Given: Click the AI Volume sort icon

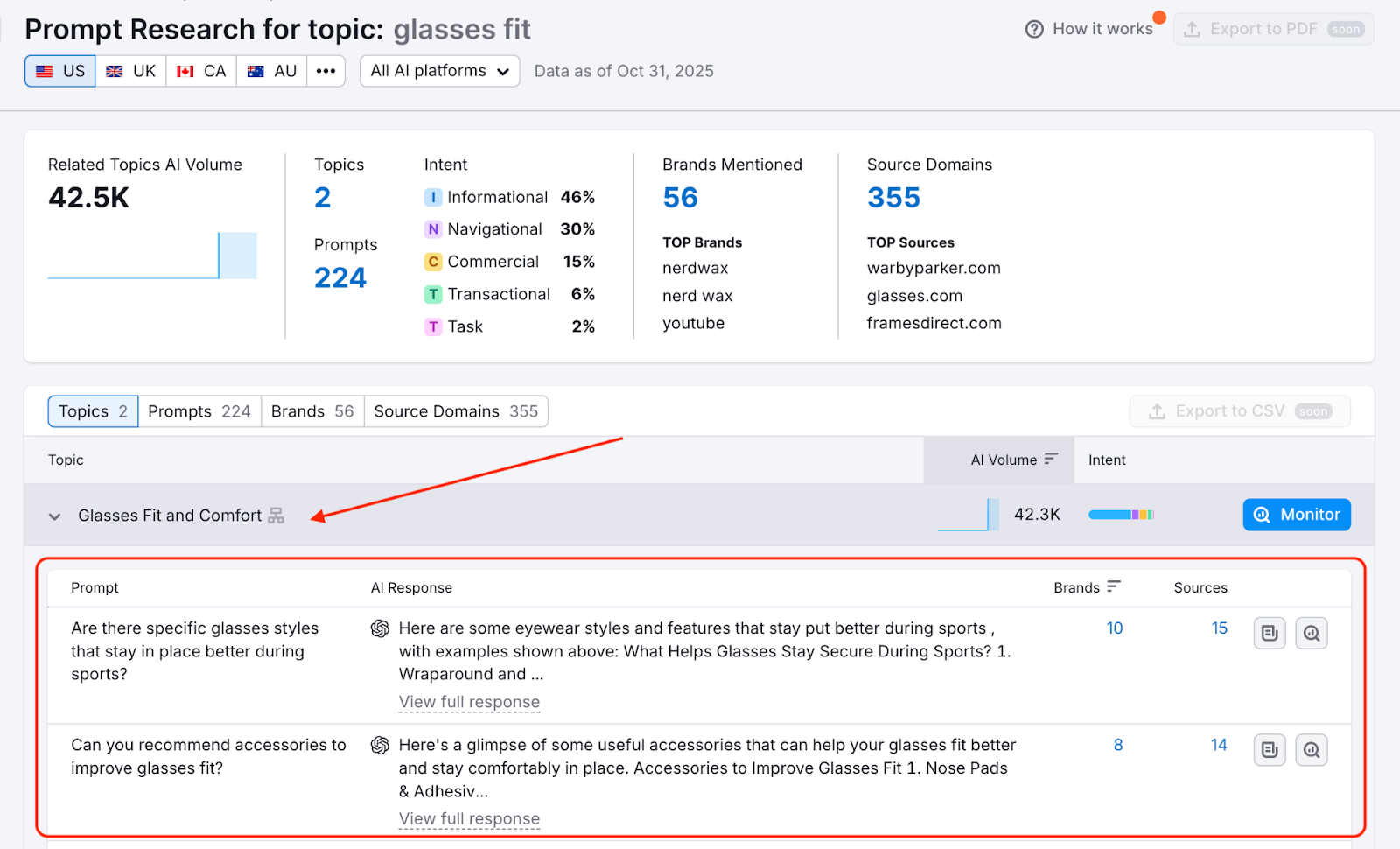Looking at the screenshot, I should [x=1051, y=459].
